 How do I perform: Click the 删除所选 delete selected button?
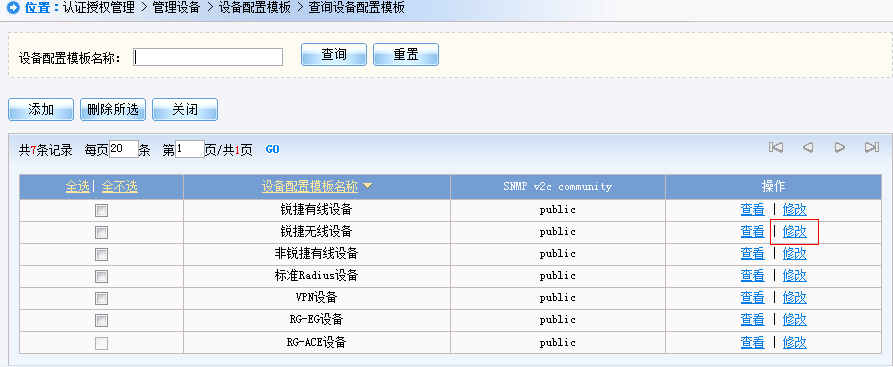coord(113,109)
